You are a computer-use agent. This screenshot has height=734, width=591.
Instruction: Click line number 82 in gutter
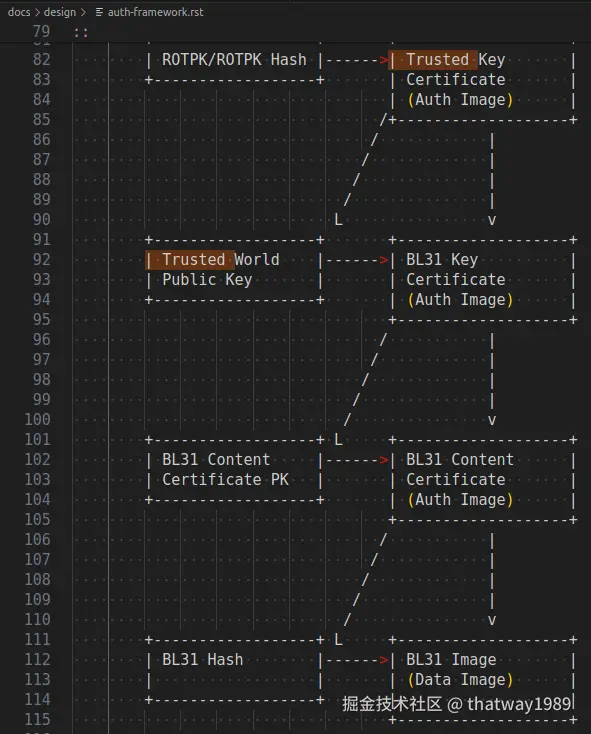pyautogui.click(x=41, y=59)
